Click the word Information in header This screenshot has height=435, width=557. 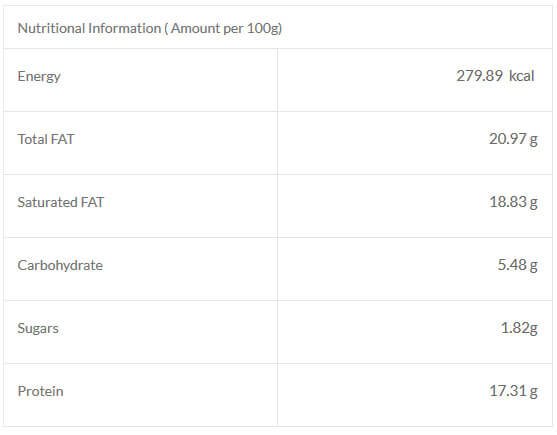coord(125,28)
